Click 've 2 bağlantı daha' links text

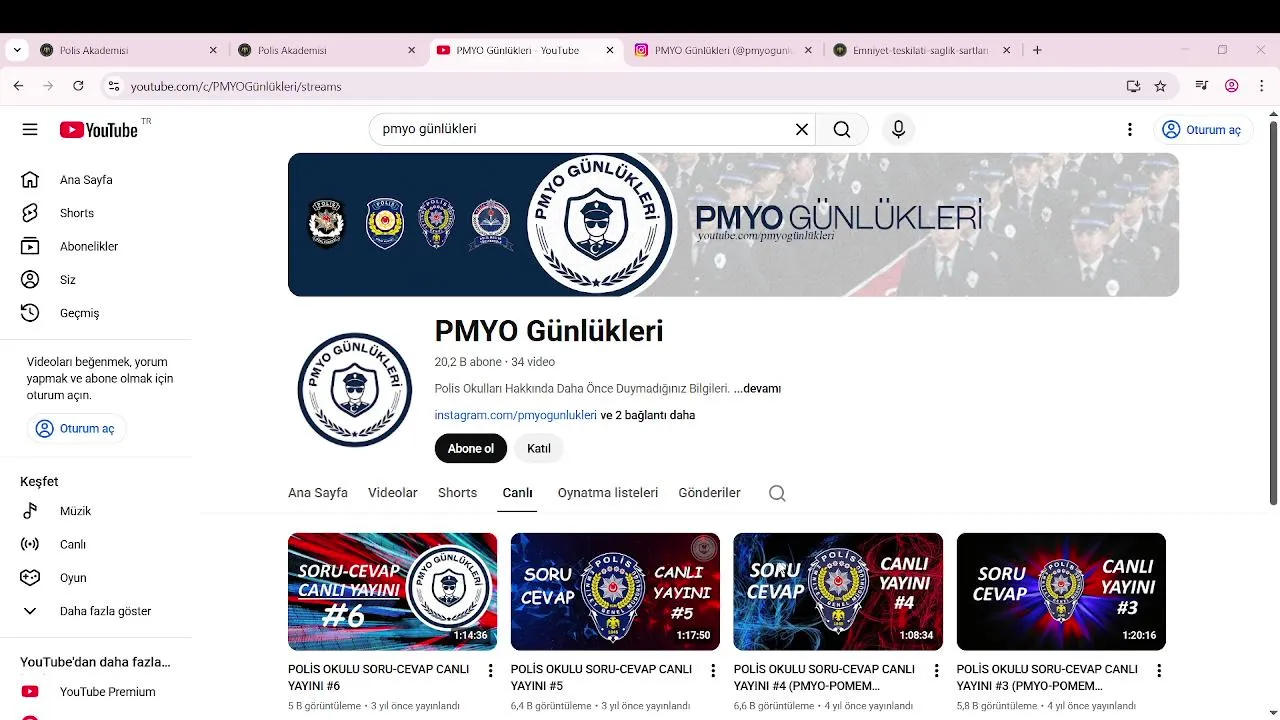[x=647, y=415]
